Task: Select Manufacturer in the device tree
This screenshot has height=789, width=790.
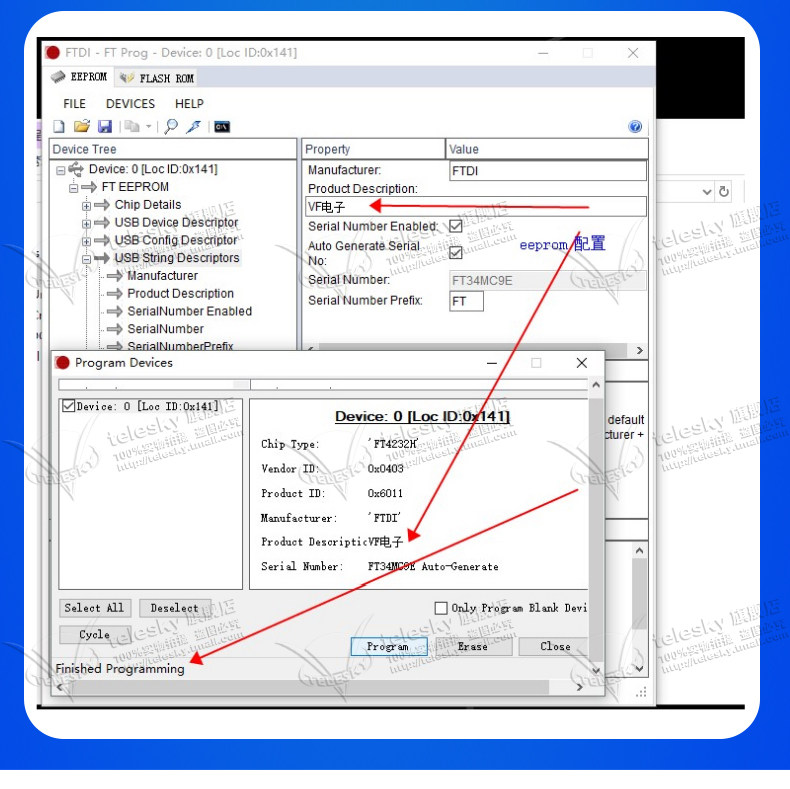Action: coord(162,276)
